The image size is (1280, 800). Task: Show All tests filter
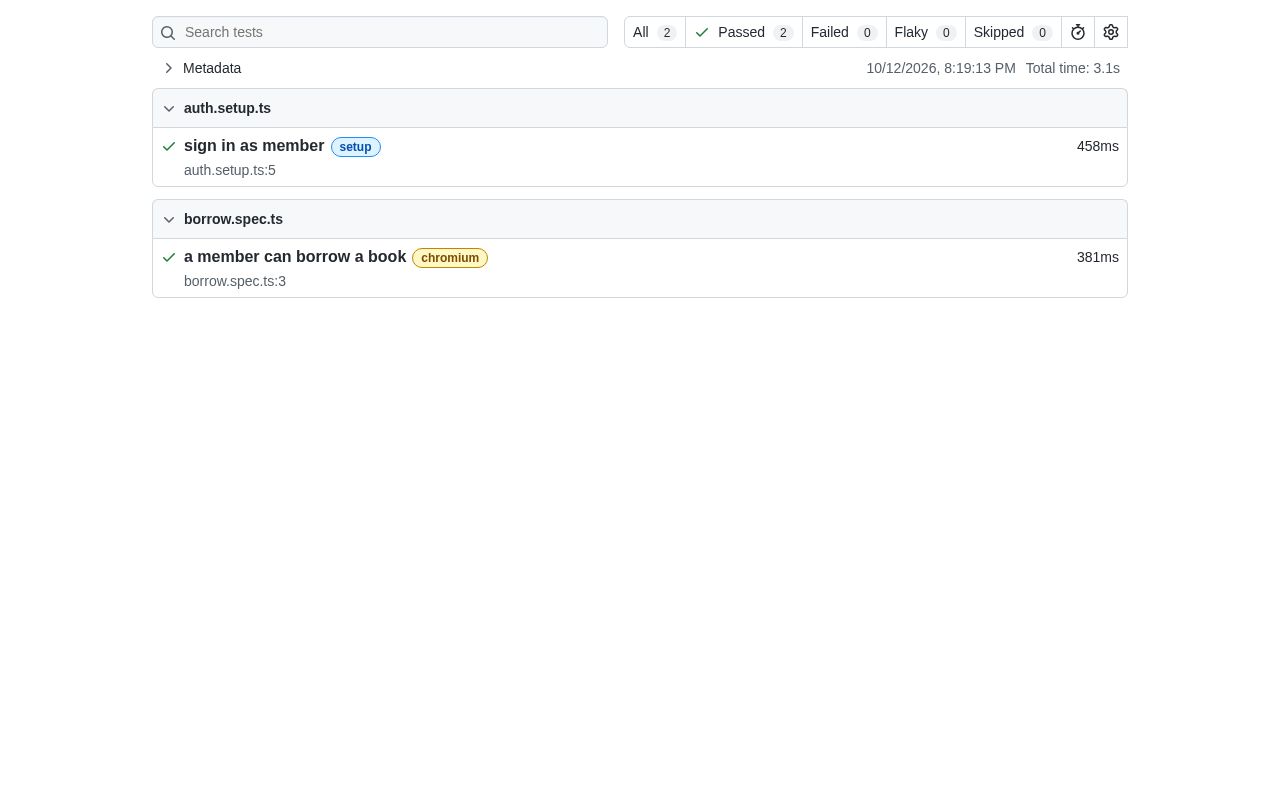(x=655, y=32)
